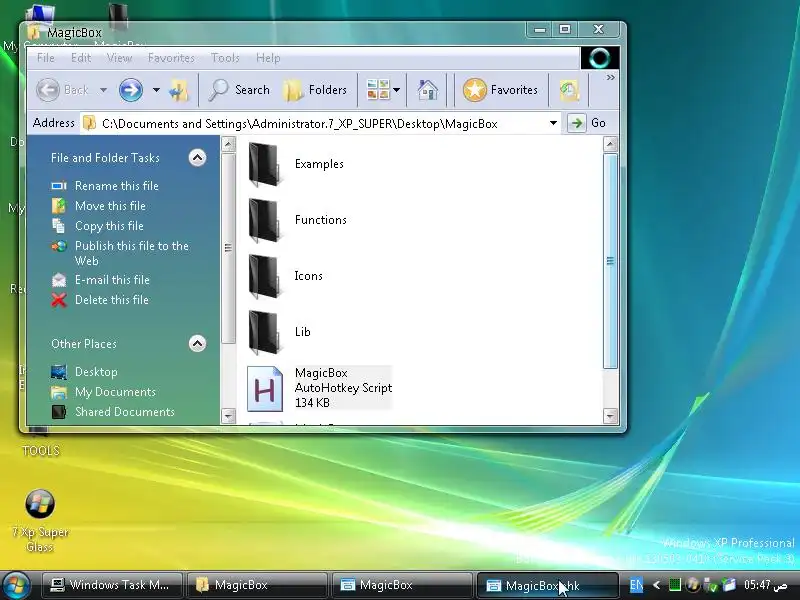The image size is (800, 600).
Task: Open the View menu
Action: click(x=119, y=58)
